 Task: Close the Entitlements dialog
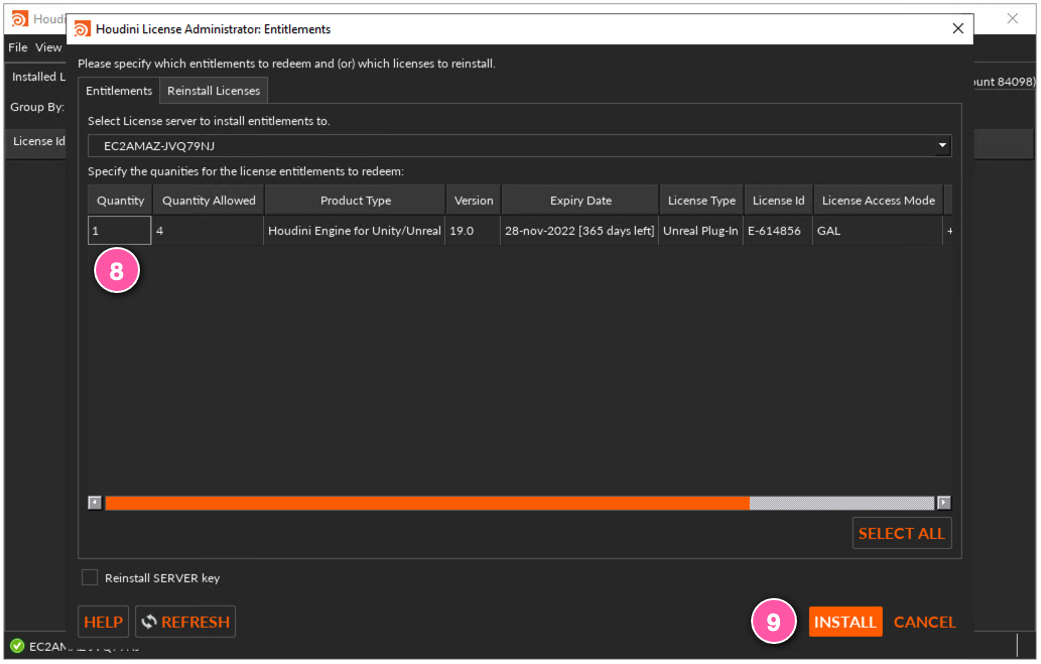click(957, 29)
